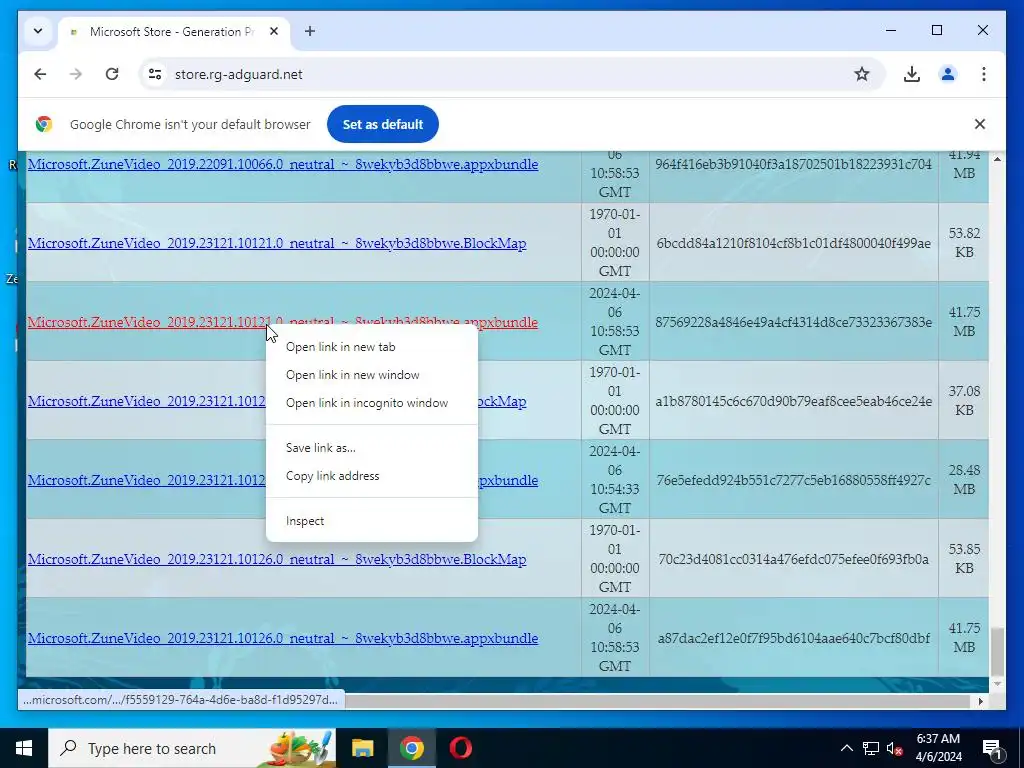Open a new browser tab

tap(310, 31)
